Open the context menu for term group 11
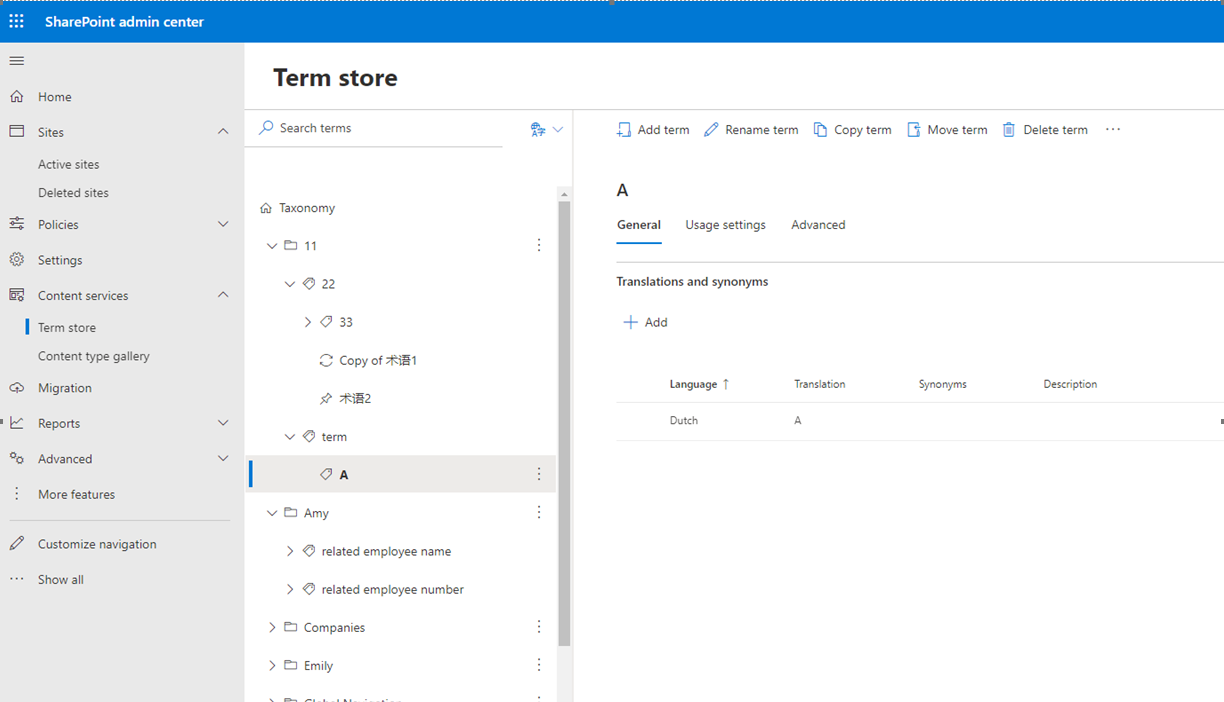This screenshot has height=702, width=1224. point(539,244)
